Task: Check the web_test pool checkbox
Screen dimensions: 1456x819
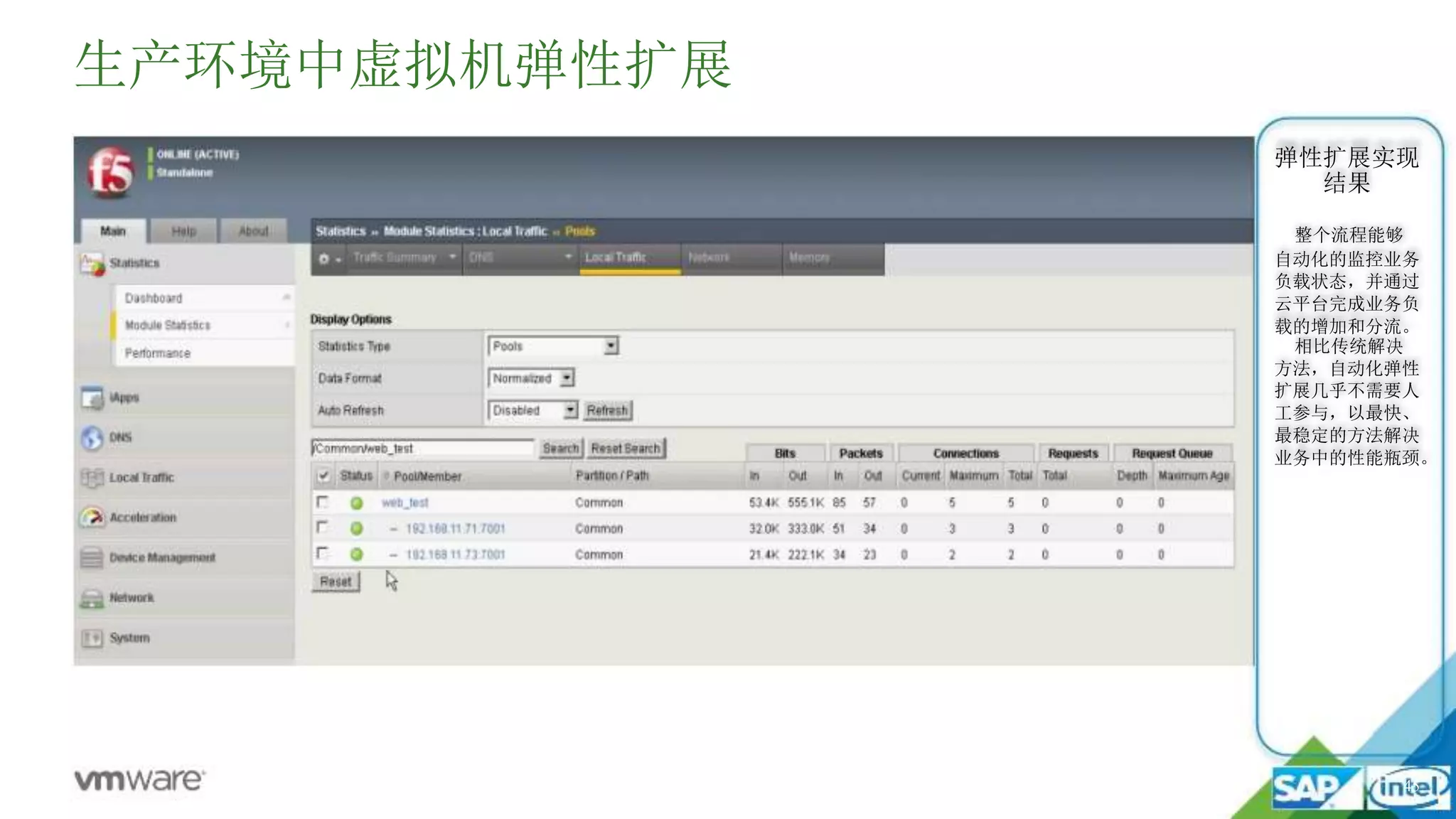Action: 323,502
